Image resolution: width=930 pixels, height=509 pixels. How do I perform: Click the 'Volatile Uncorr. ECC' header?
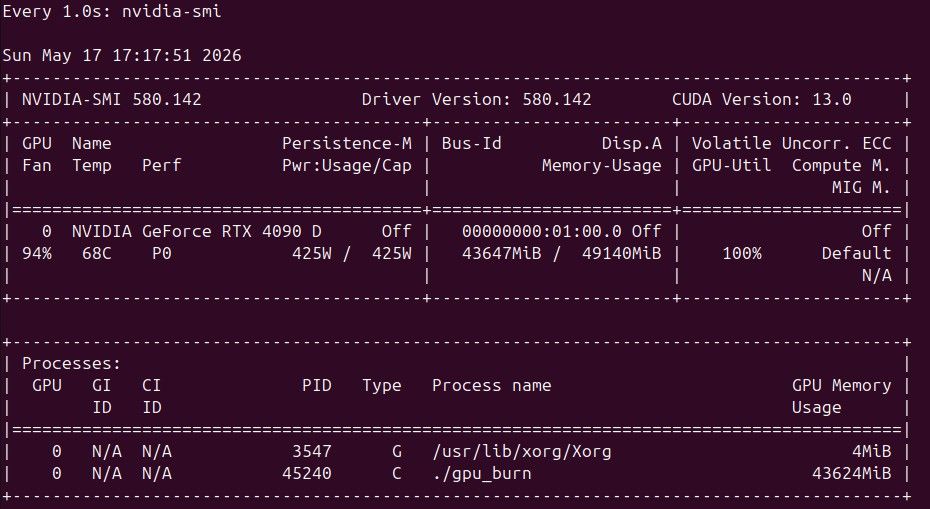click(x=791, y=144)
